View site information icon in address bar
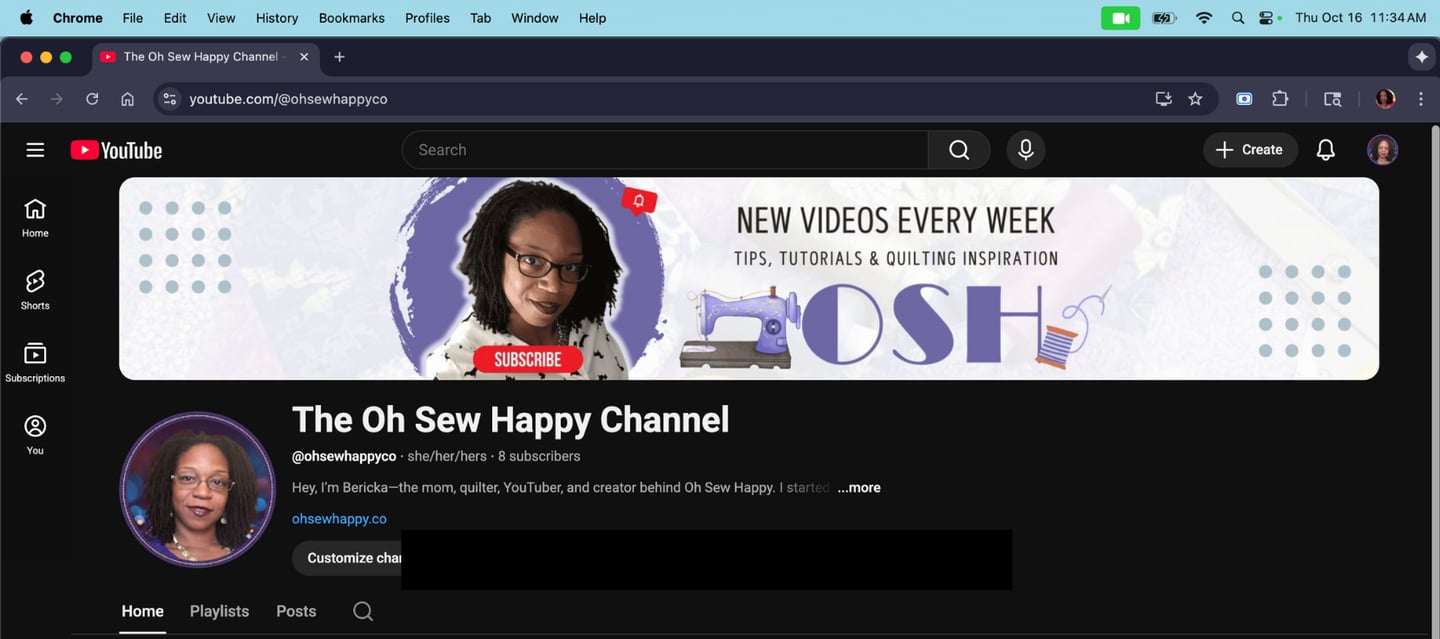The height and width of the screenshot is (639, 1440). click(170, 99)
